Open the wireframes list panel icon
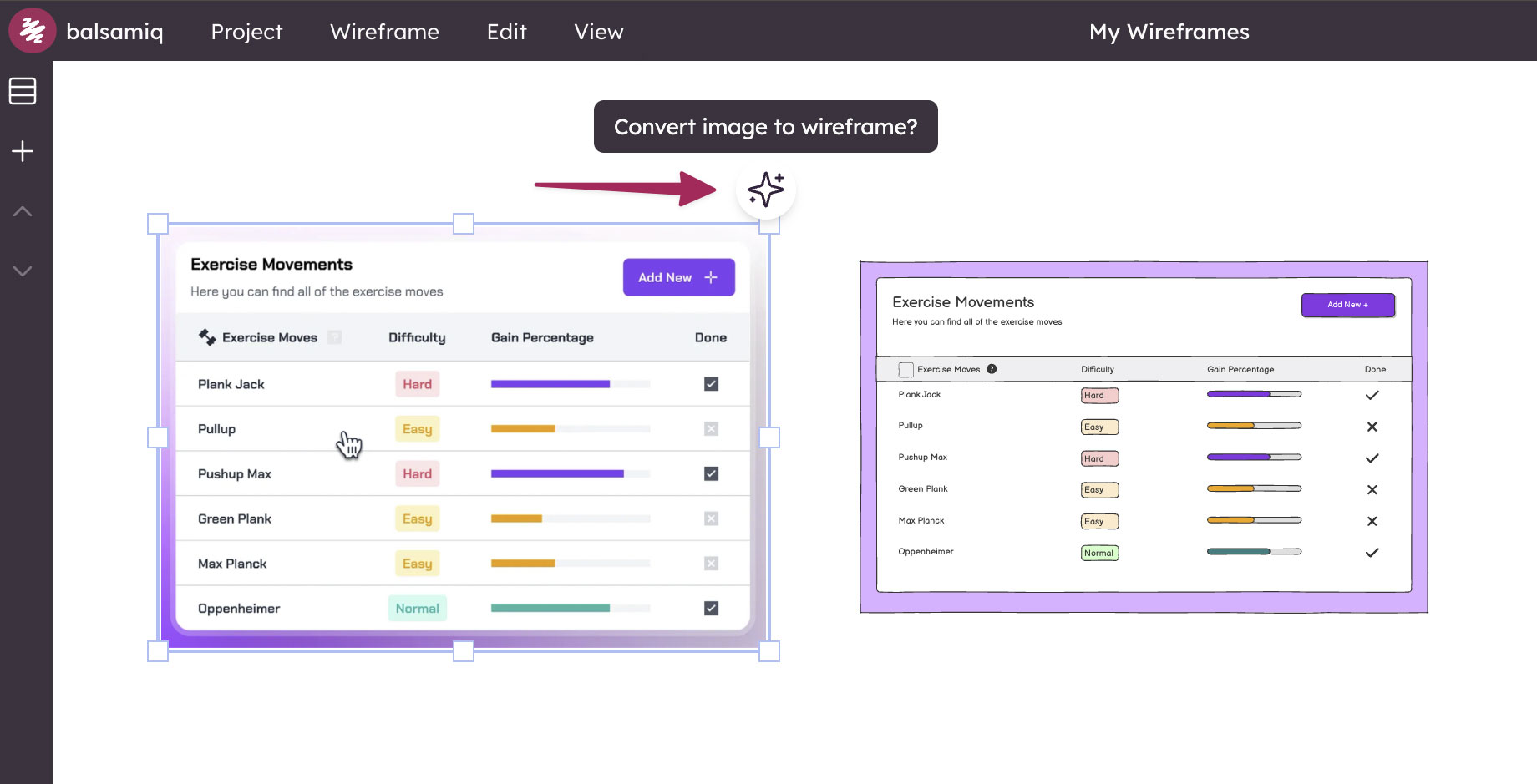 click(23, 90)
